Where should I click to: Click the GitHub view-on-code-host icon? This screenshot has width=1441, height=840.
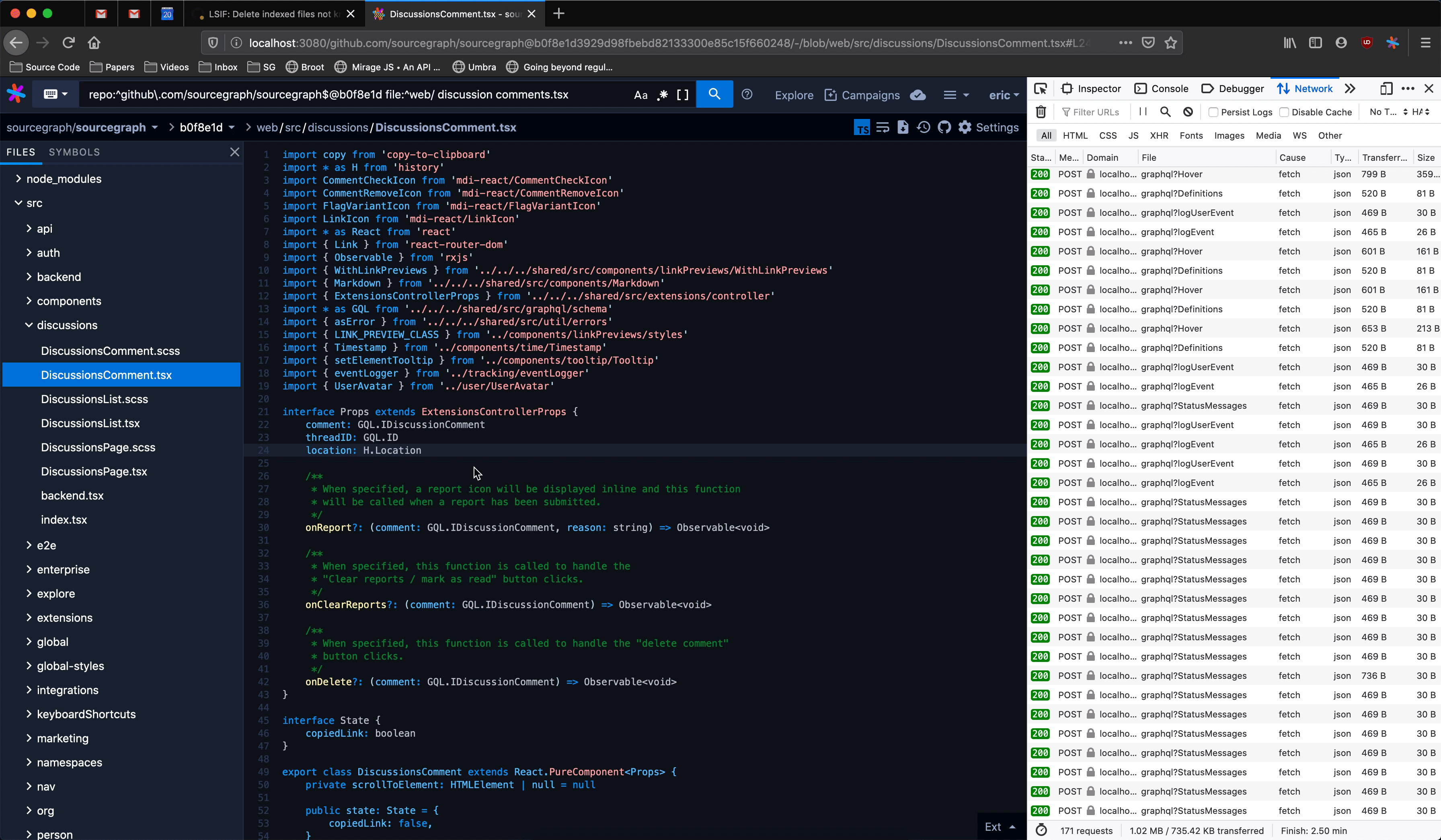point(944,127)
